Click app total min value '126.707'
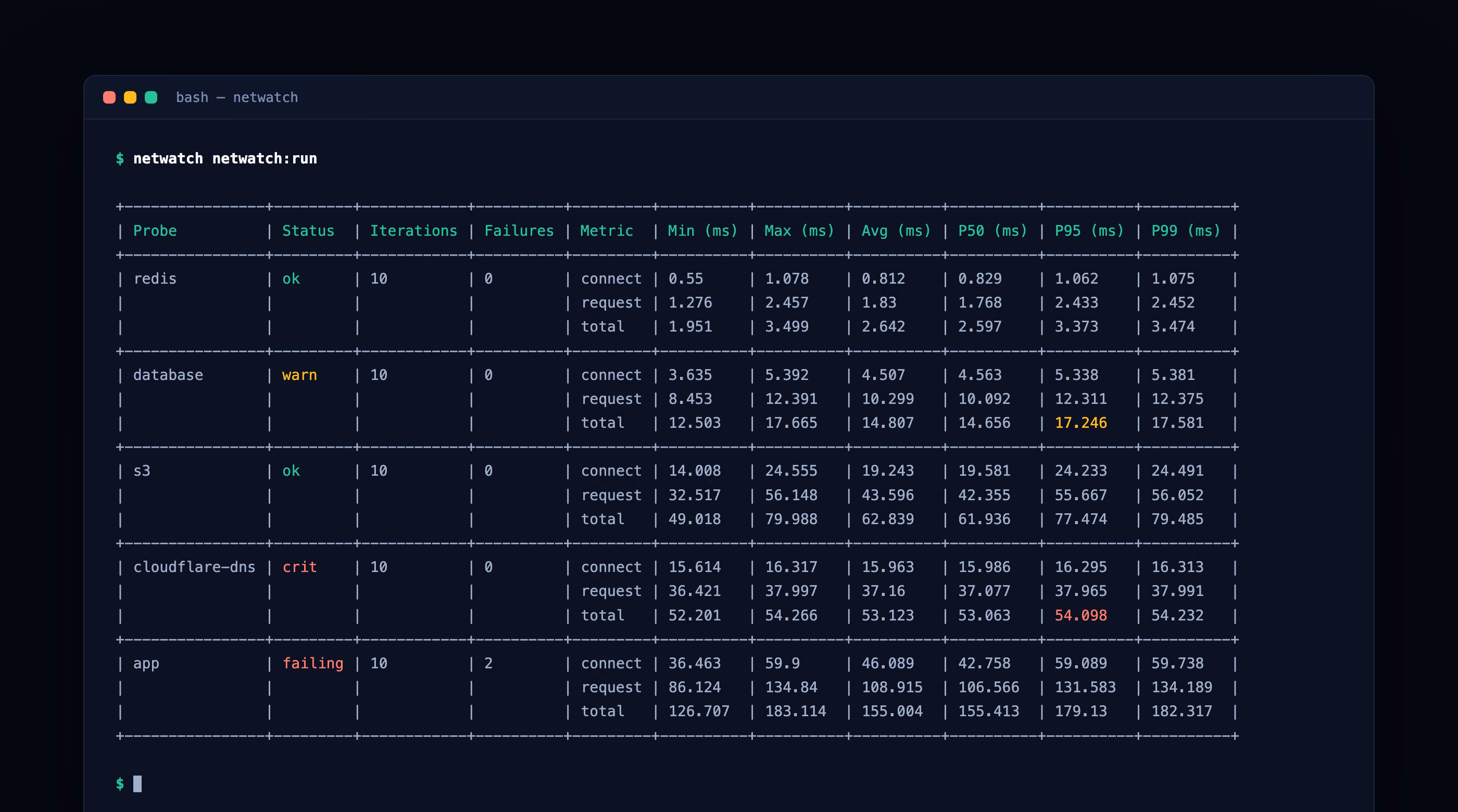Screen dimensions: 1458x812 699,710
